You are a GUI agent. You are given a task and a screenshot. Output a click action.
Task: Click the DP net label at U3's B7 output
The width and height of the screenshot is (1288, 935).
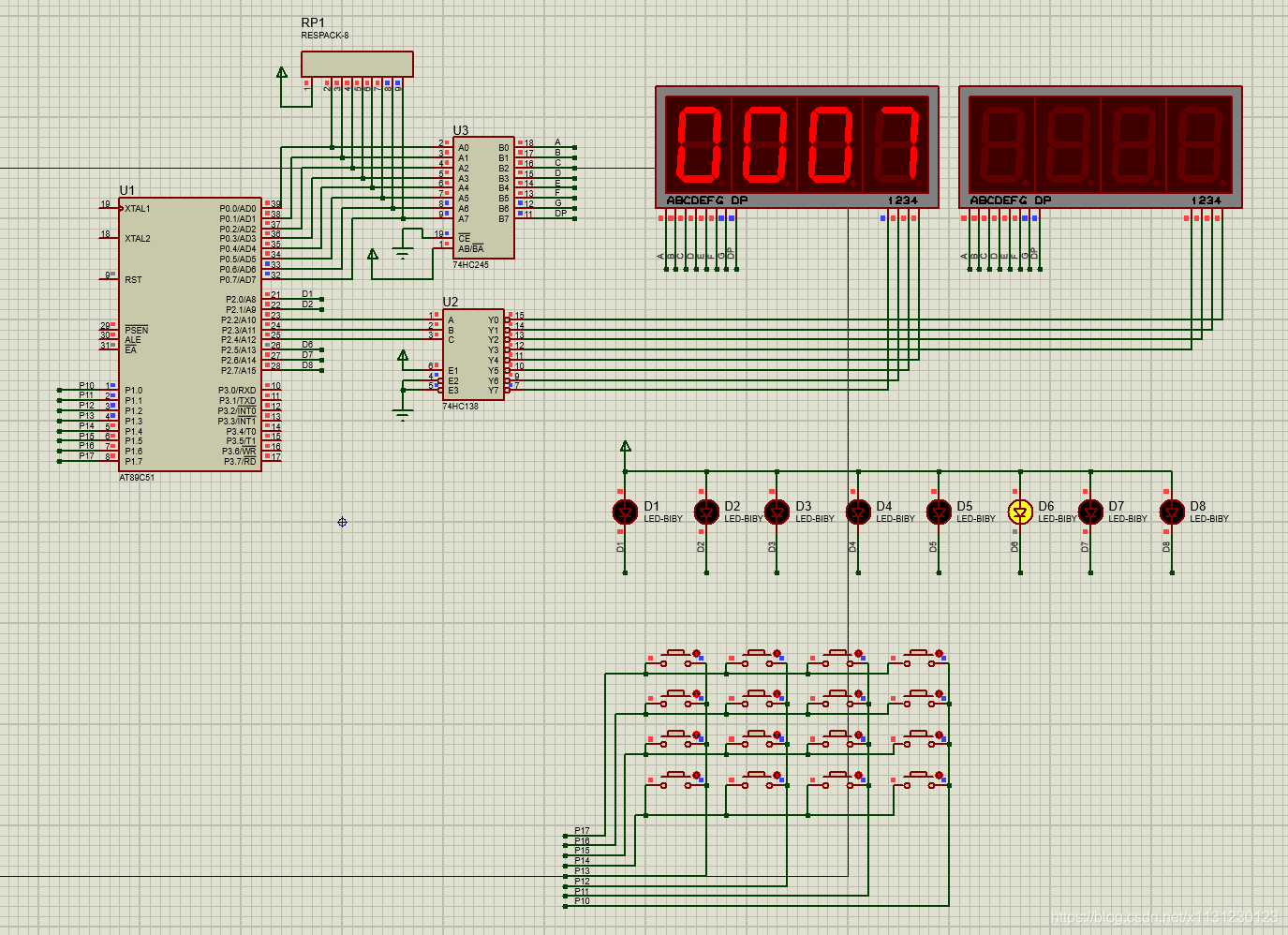pyautogui.click(x=560, y=214)
